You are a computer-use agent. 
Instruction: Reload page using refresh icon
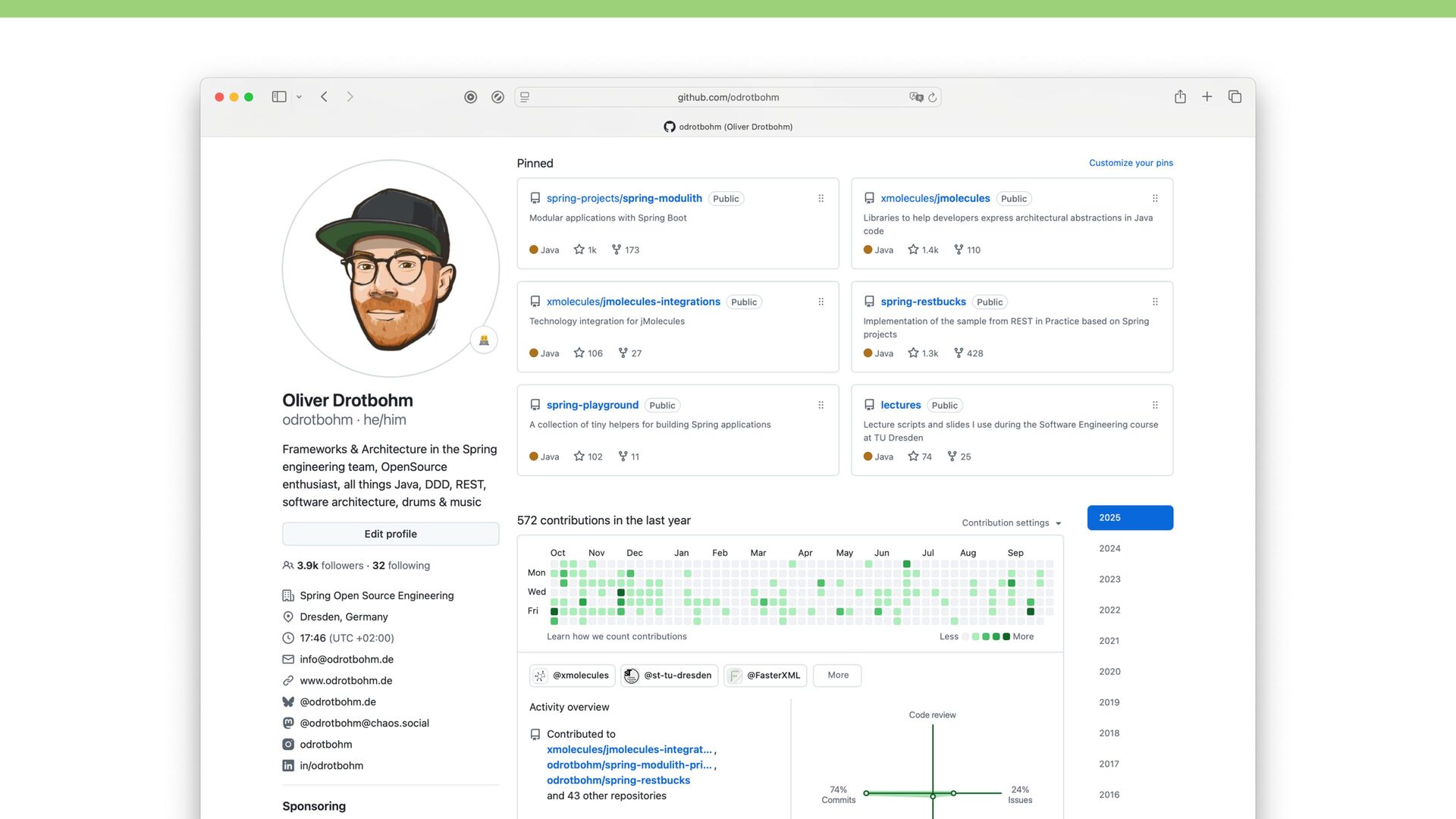click(933, 98)
